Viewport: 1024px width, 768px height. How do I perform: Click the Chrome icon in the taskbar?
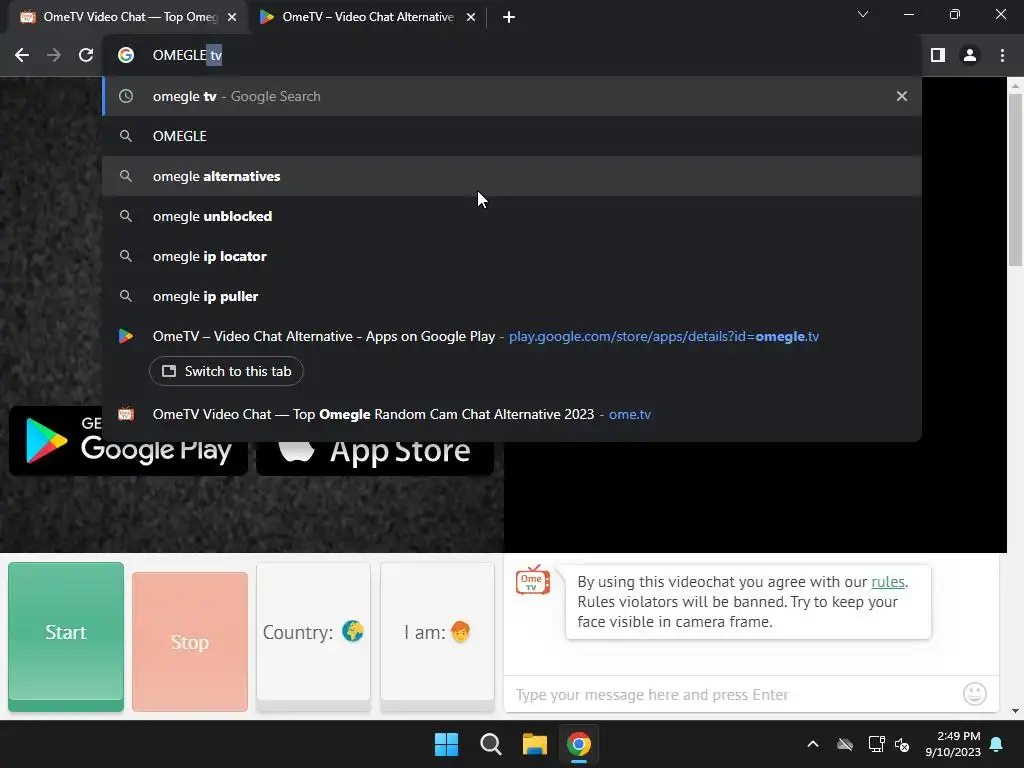(x=579, y=744)
